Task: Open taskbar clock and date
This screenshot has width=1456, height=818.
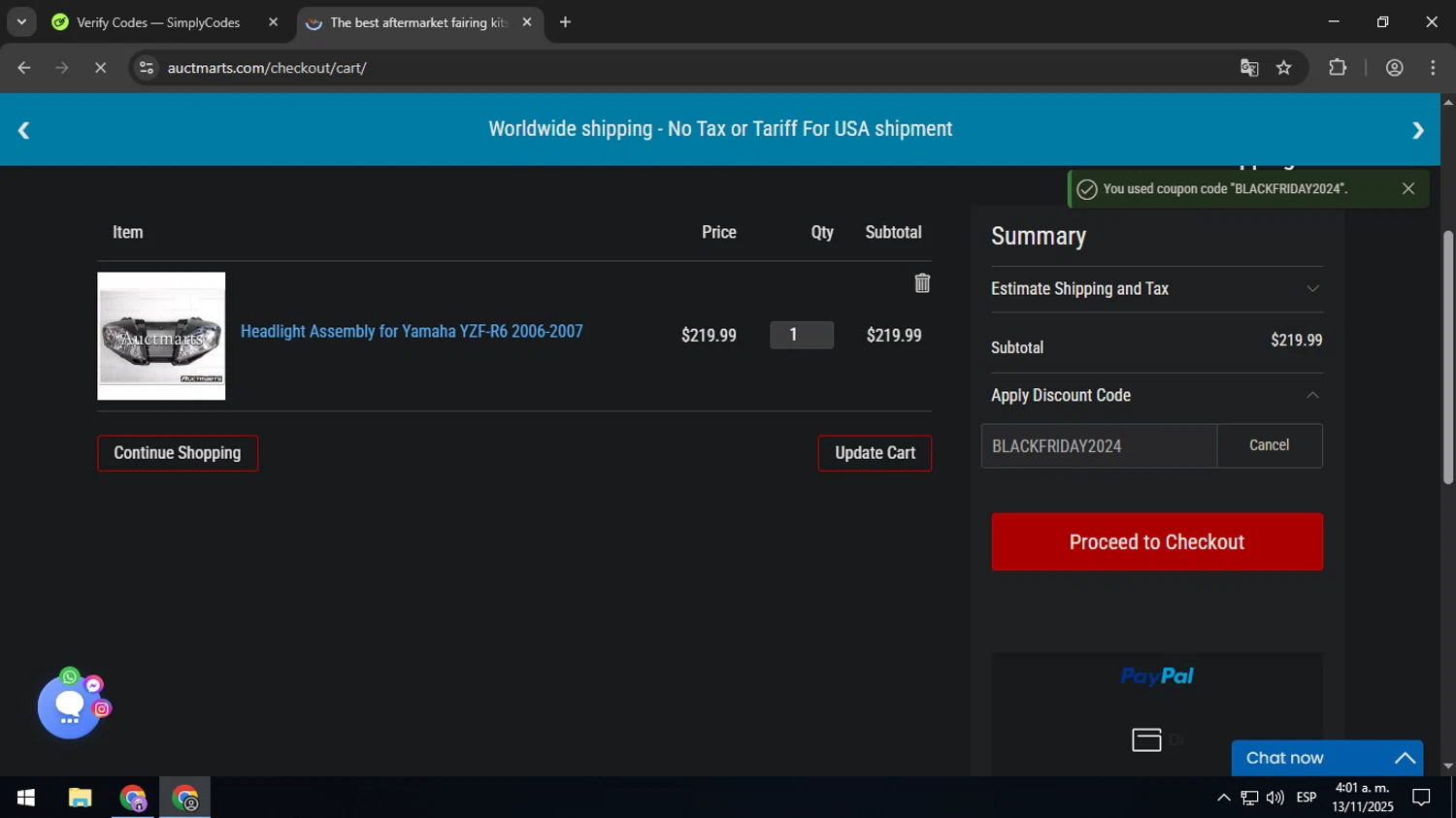Action: [x=1363, y=798]
